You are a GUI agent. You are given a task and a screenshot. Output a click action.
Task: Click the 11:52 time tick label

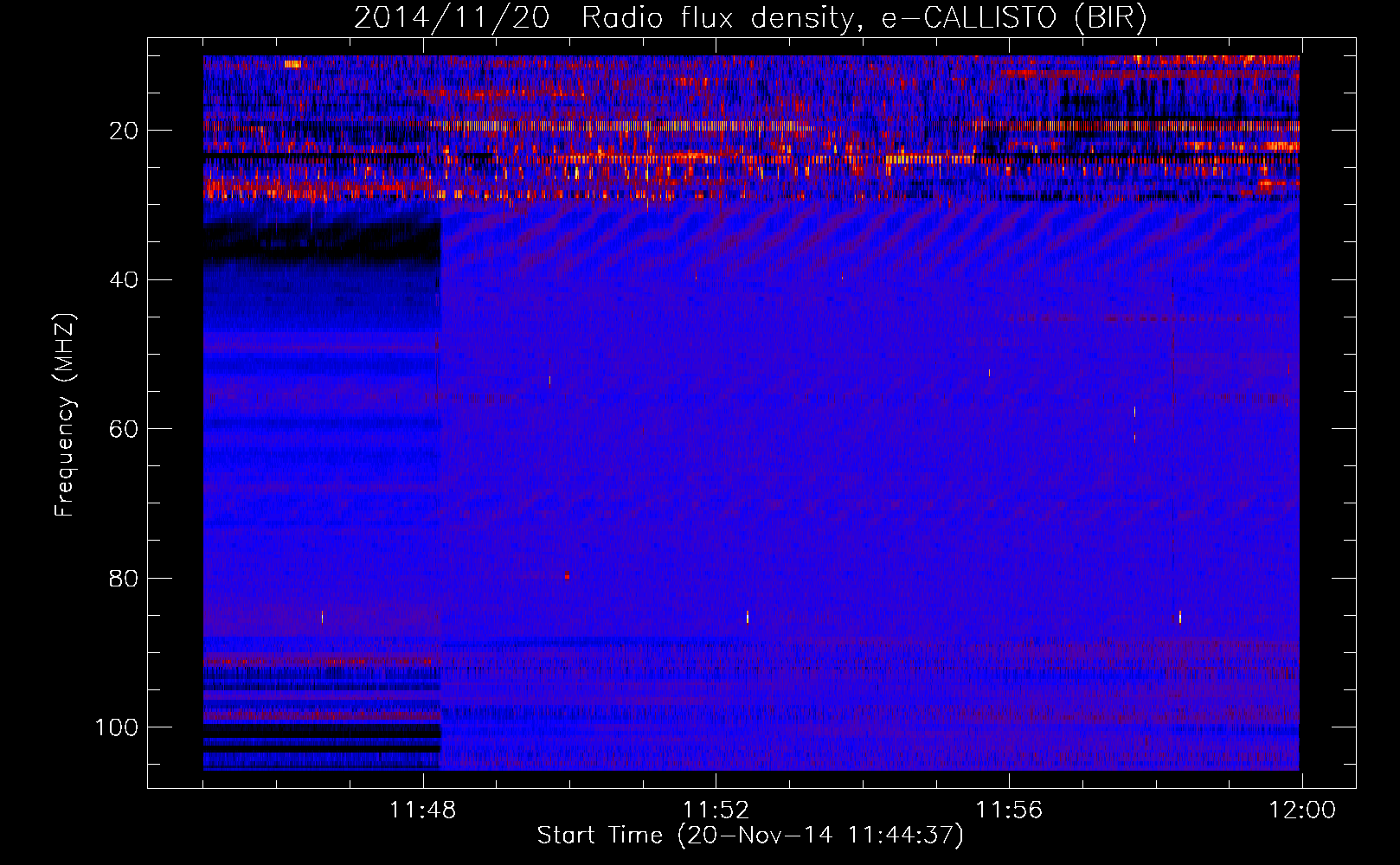716,811
